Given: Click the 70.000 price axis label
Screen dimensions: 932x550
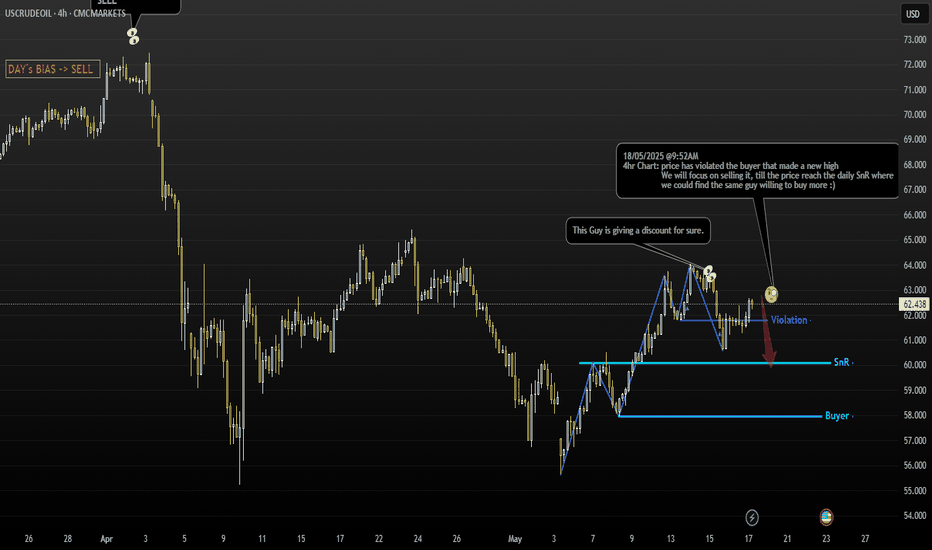Looking at the screenshot, I should pyautogui.click(x=915, y=114).
